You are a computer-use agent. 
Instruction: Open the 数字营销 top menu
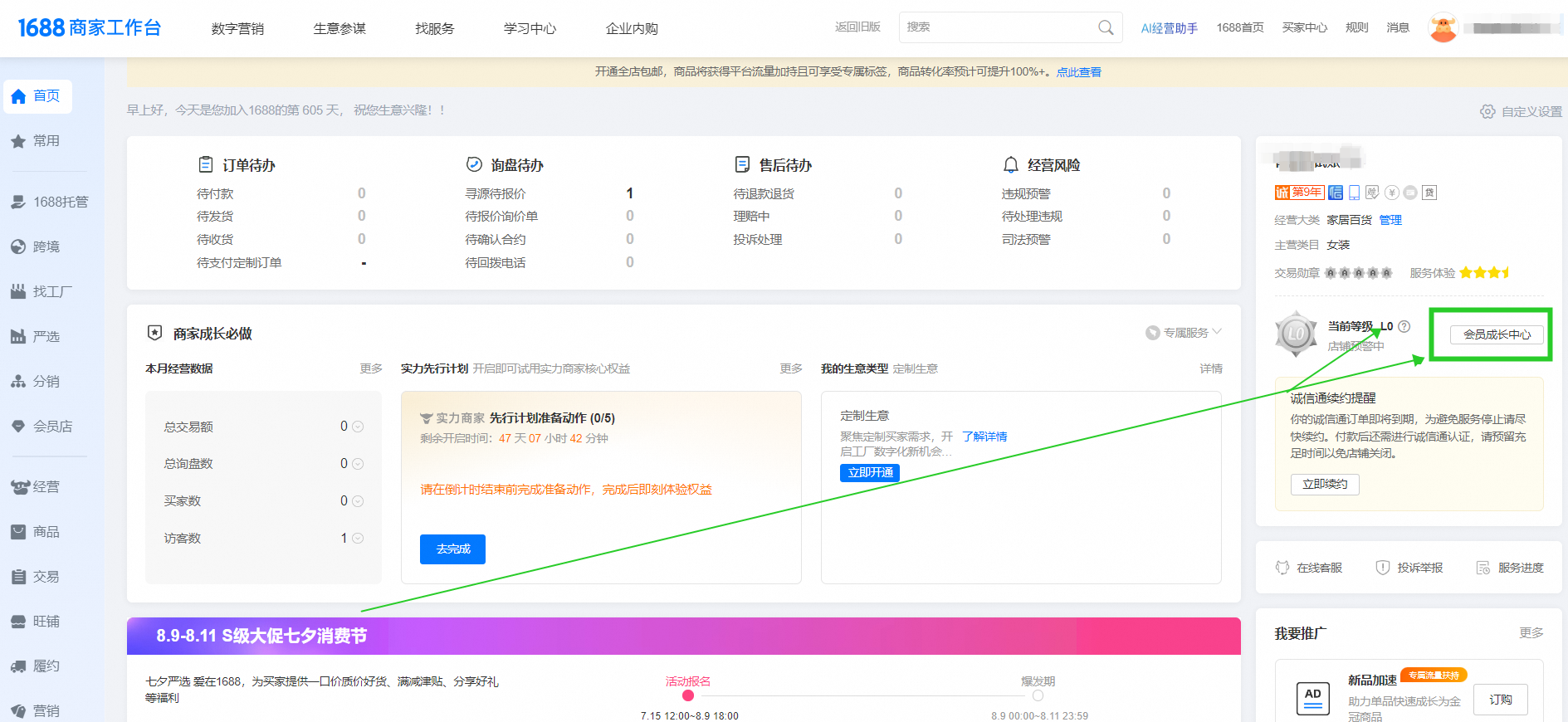pos(237,29)
